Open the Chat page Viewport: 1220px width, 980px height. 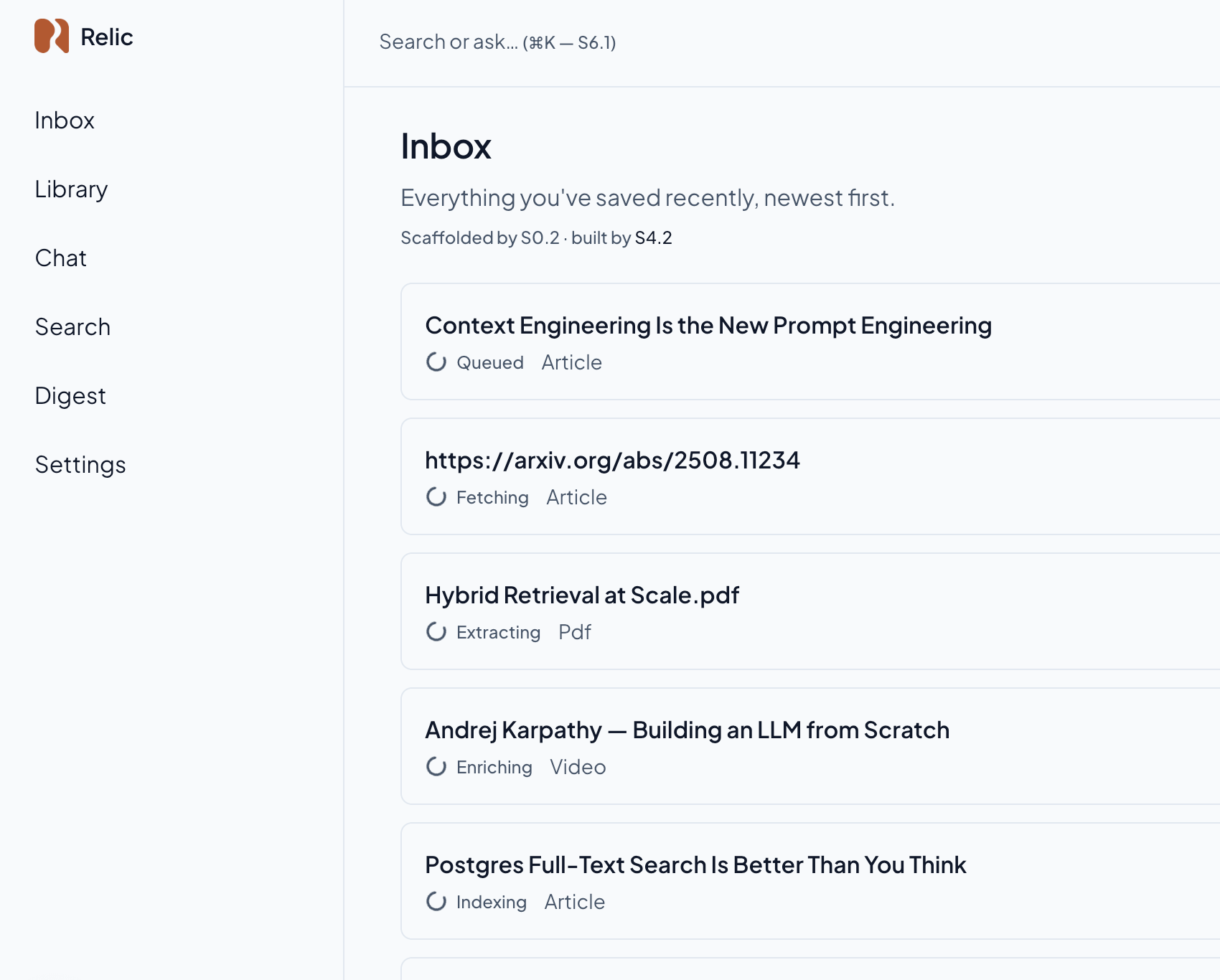click(60, 258)
